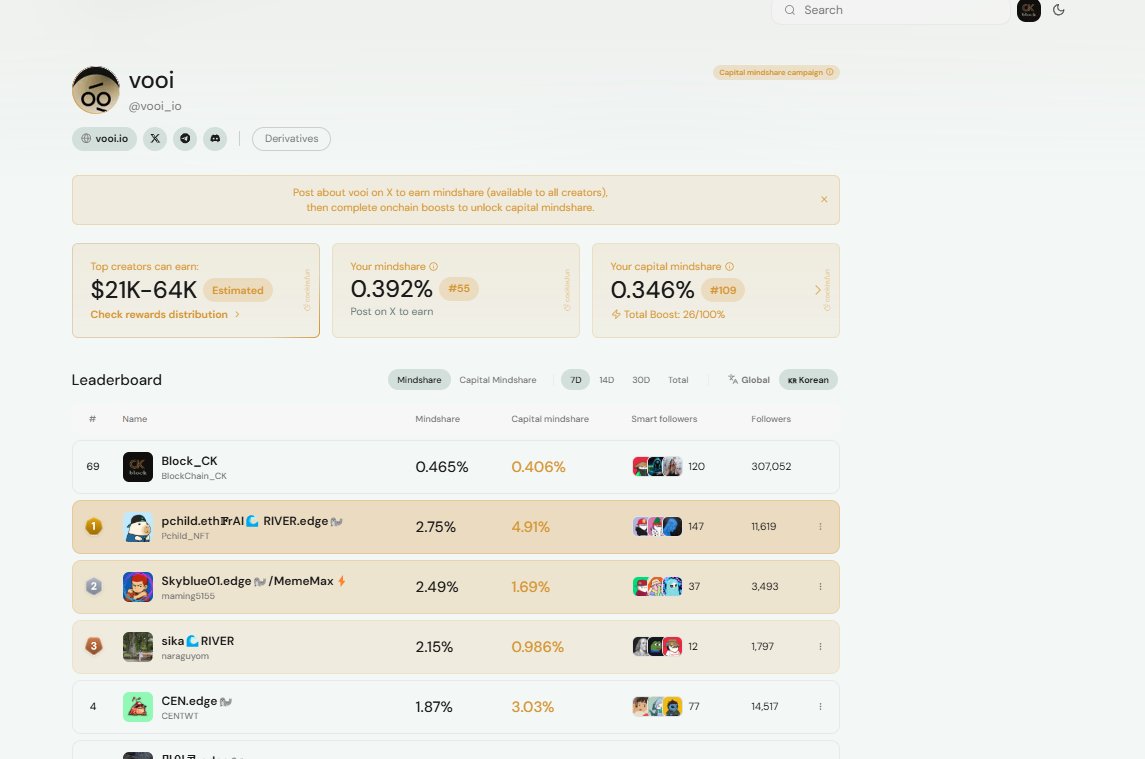Click the #55 mindshare rank badge
The height and width of the screenshot is (759, 1145).
pyautogui.click(x=459, y=289)
